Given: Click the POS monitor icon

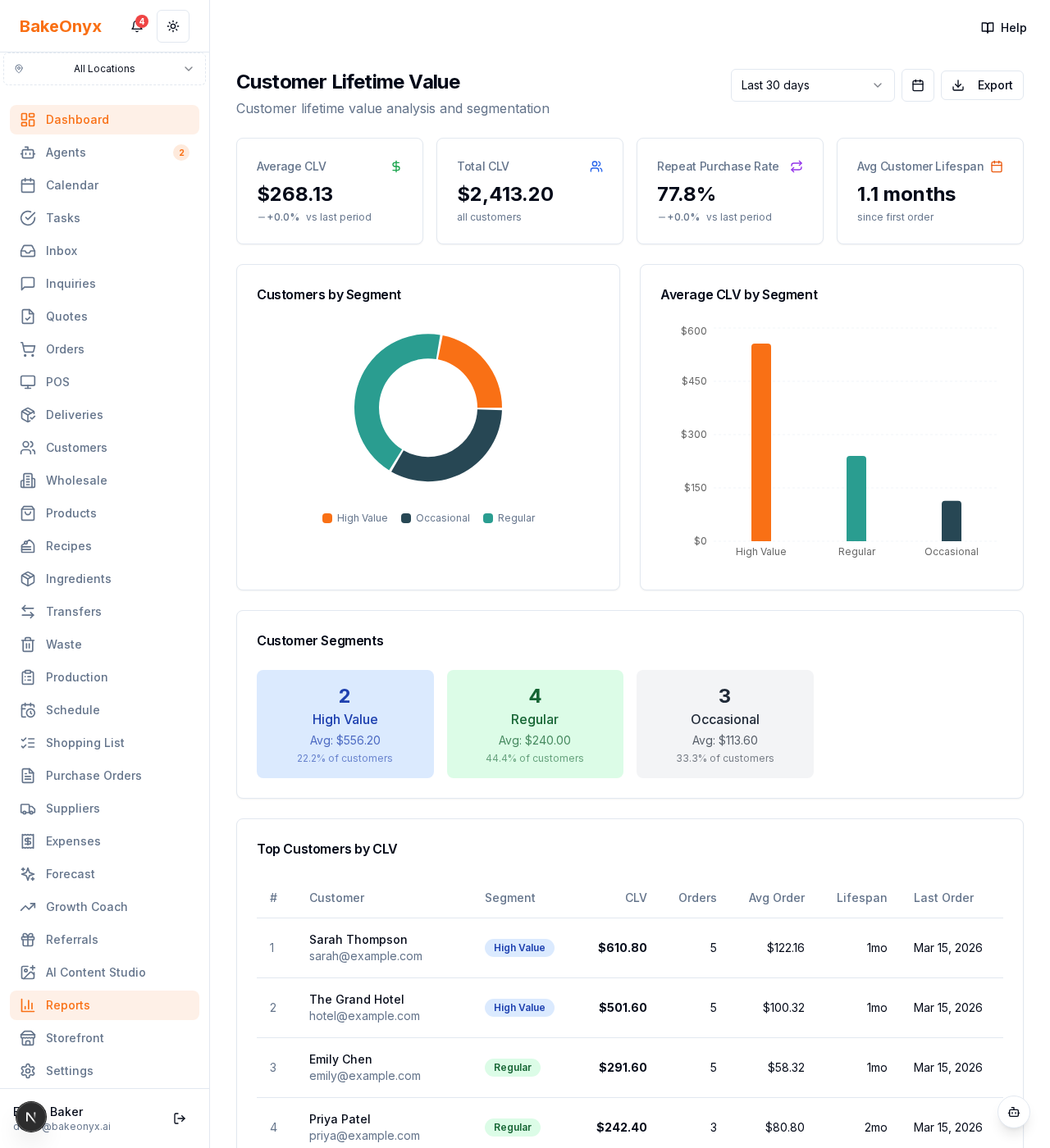Looking at the screenshot, I should click(28, 382).
